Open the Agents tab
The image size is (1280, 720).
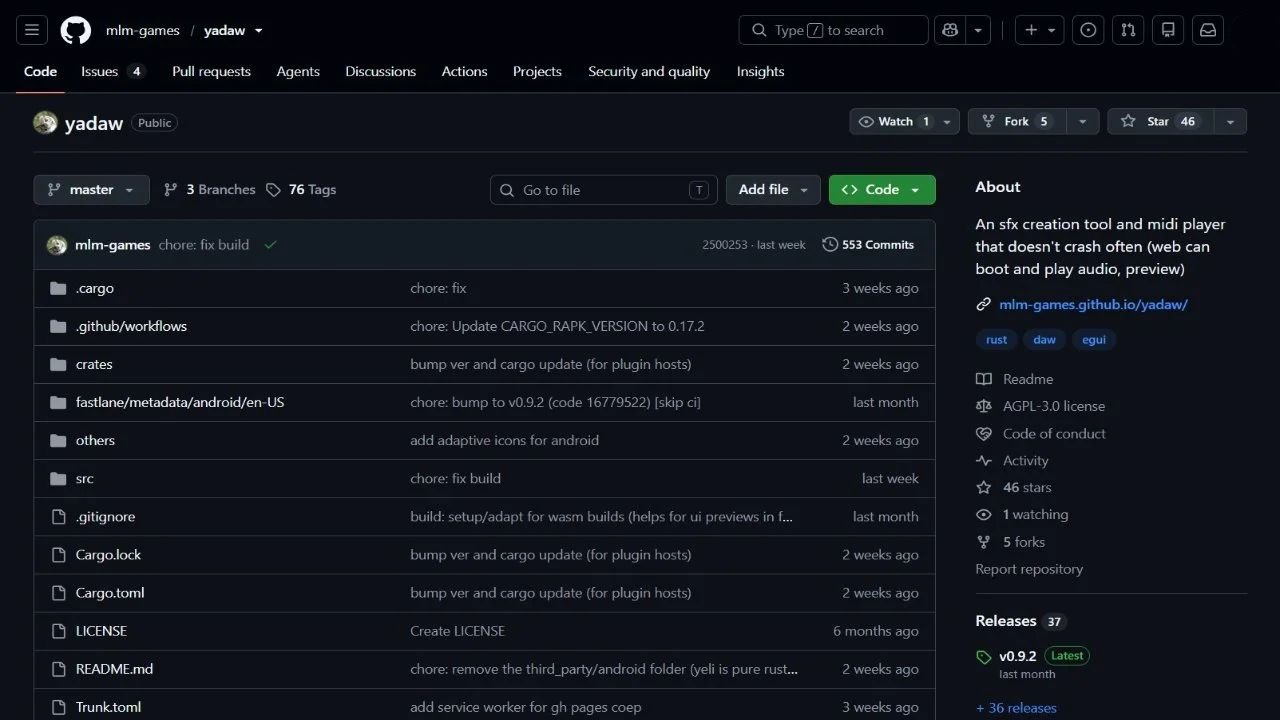coord(298,72)
